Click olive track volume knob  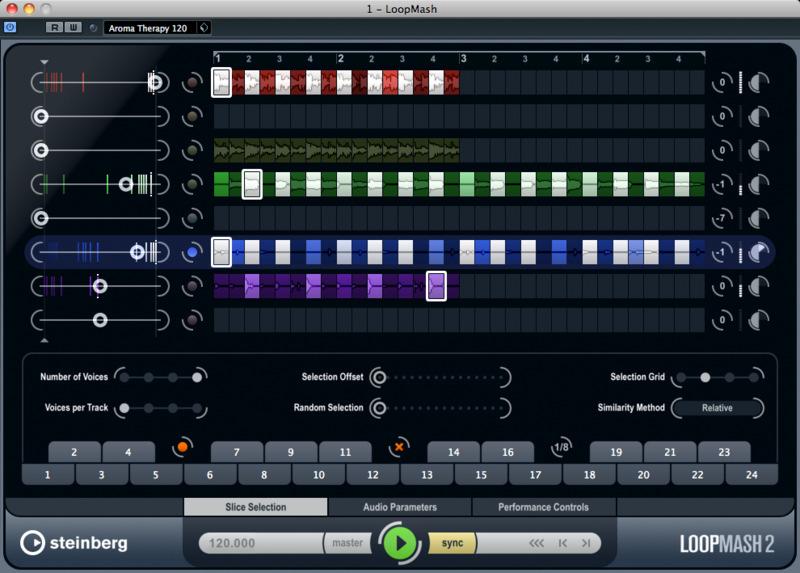(759, 151)
